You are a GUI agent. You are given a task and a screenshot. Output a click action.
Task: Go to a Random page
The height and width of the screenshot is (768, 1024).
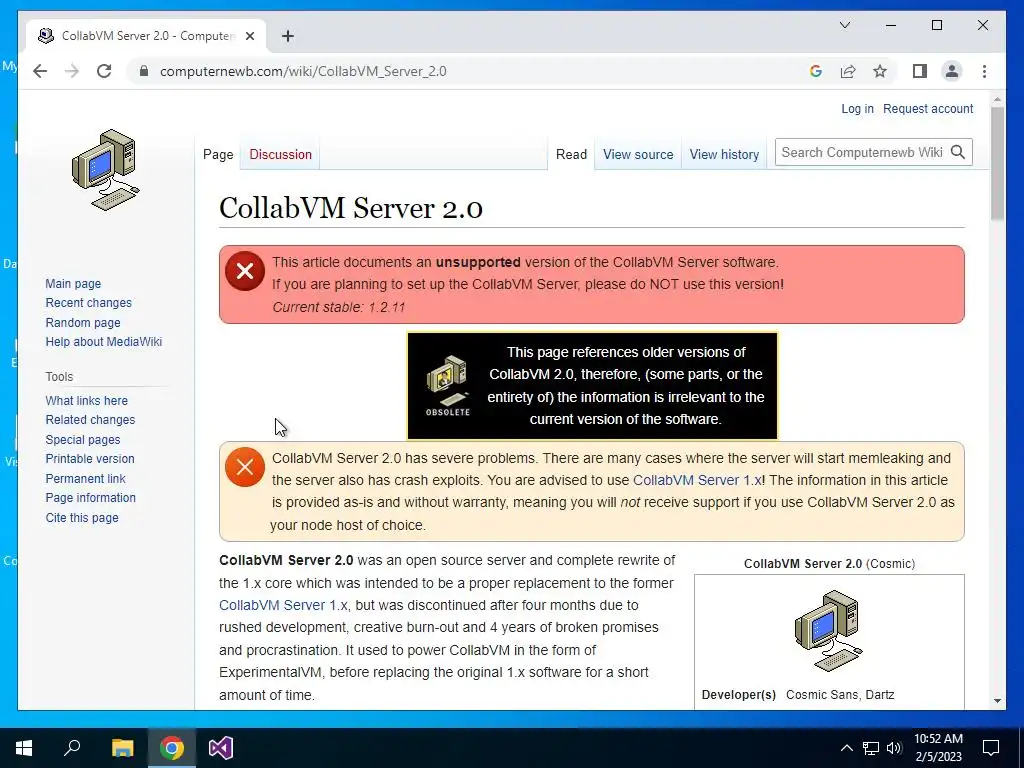(x=83, y=322)
